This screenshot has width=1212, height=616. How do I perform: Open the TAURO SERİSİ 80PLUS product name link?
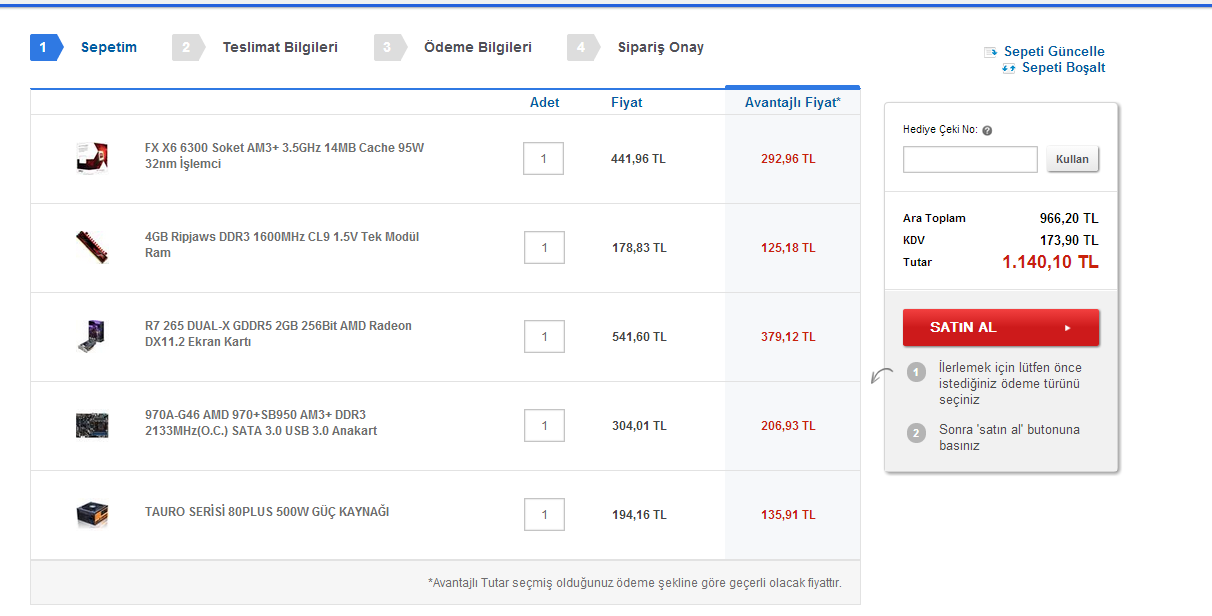coord(267,512)
